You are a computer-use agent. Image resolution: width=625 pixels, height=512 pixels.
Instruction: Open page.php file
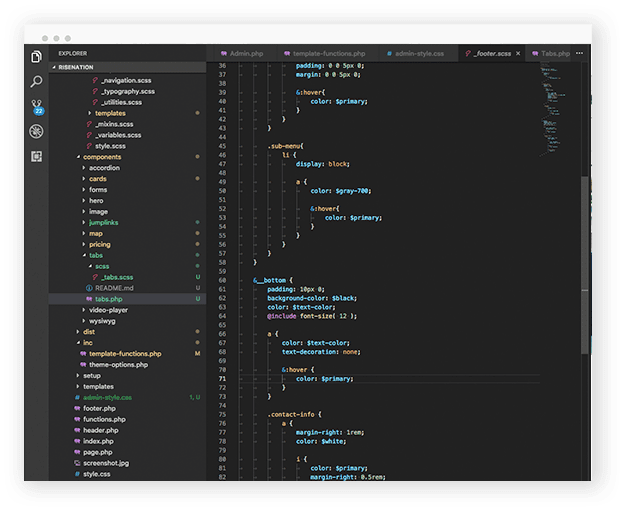pos(98,452)
